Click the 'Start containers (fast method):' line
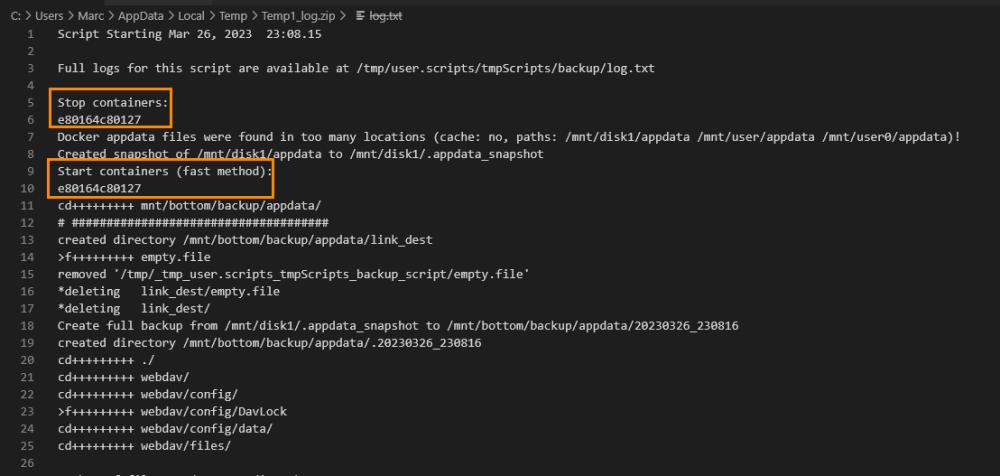Image resolution: width=1000 pixels, height=476 pixels. coord(165,171)
